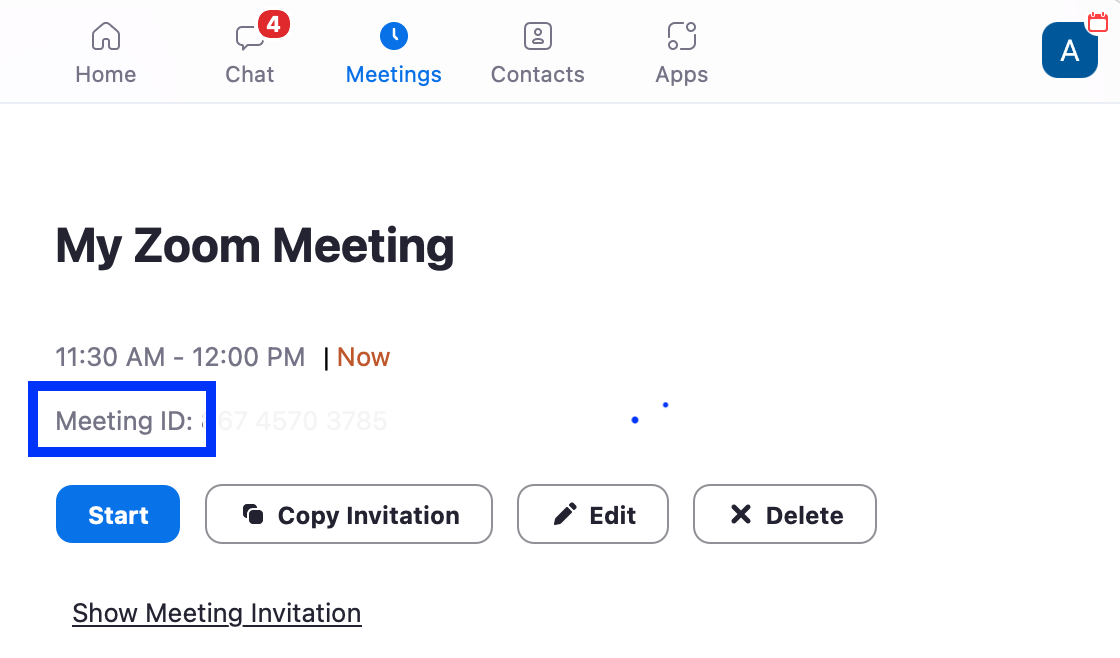The height and width of the screenshot is (658, 1120).
Task: Click the My Zoom Meeting title
Action: (255, 246)
